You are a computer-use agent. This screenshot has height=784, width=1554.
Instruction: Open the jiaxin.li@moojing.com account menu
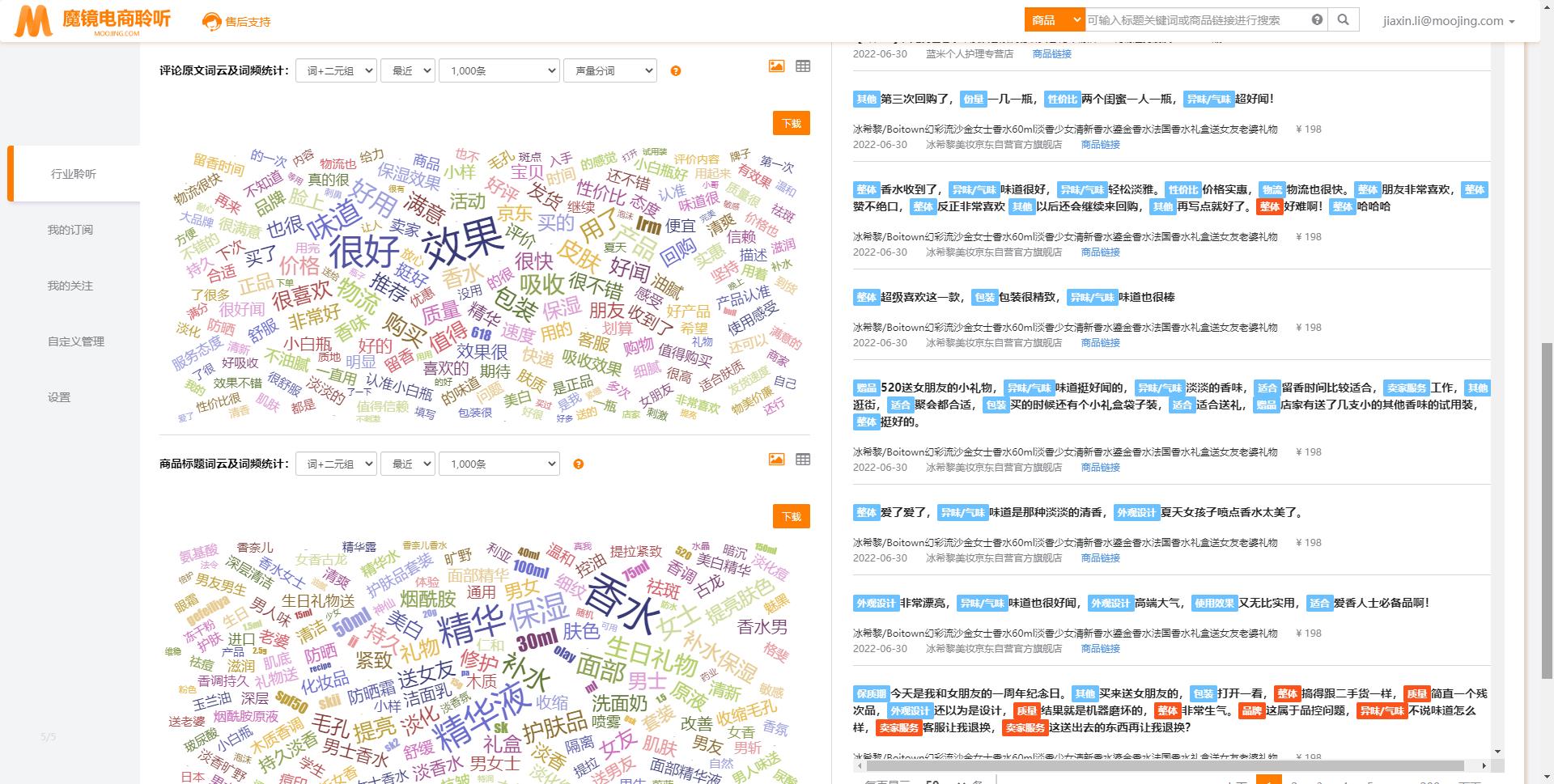1448,21
